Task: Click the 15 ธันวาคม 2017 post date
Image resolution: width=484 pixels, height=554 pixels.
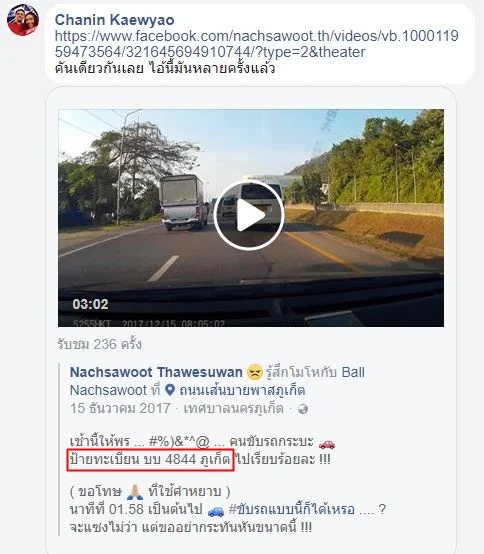Action: pos(120,408)
